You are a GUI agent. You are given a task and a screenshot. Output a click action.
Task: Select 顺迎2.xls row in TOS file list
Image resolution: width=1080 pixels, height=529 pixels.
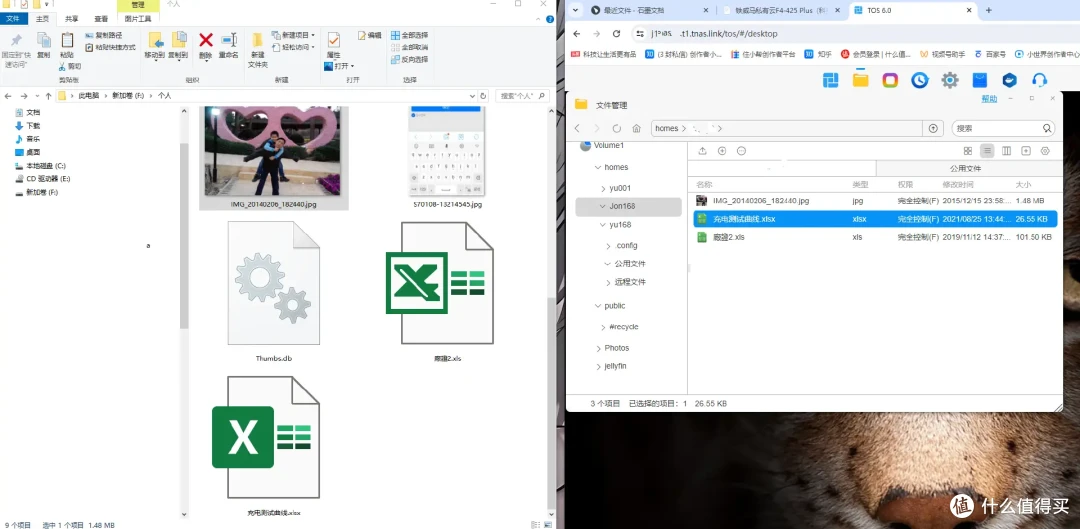tap(875, 237)
